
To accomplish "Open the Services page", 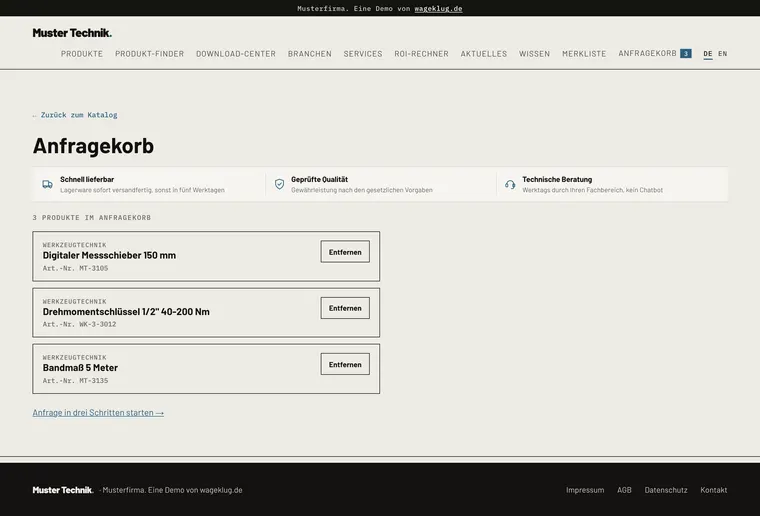I will pos(363,54).
